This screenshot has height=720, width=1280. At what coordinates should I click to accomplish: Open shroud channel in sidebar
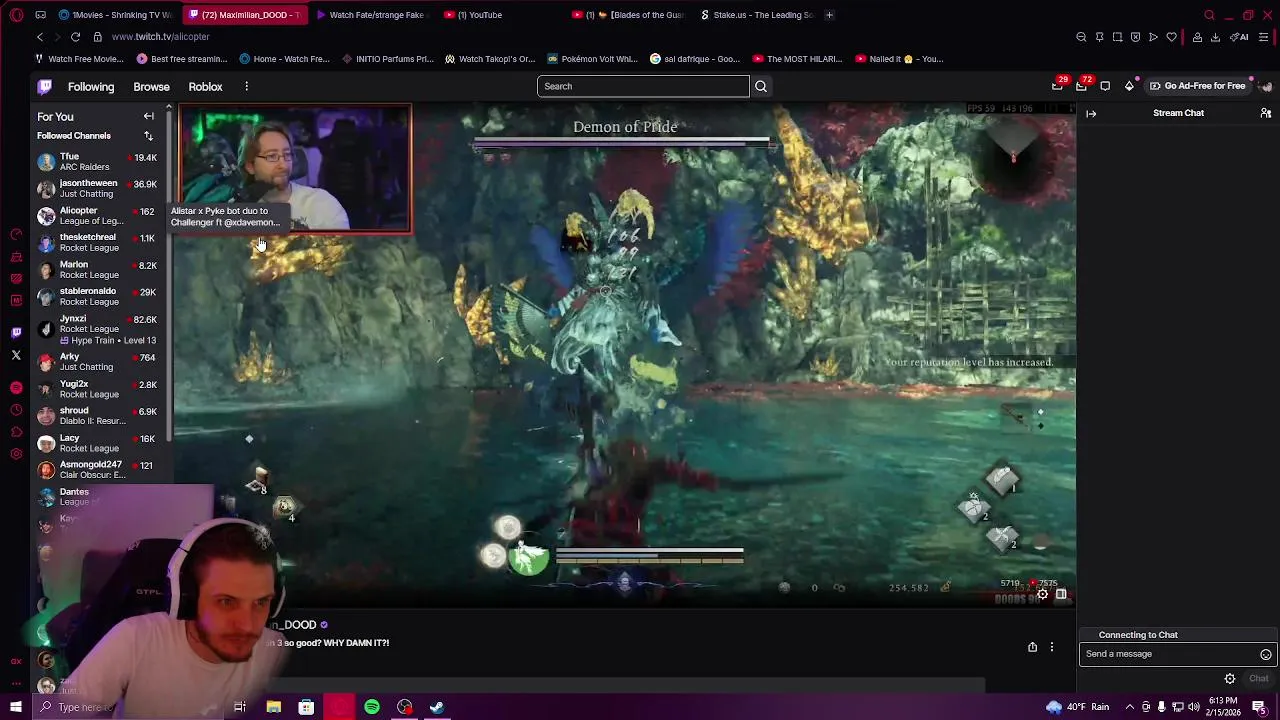[98, 415]
